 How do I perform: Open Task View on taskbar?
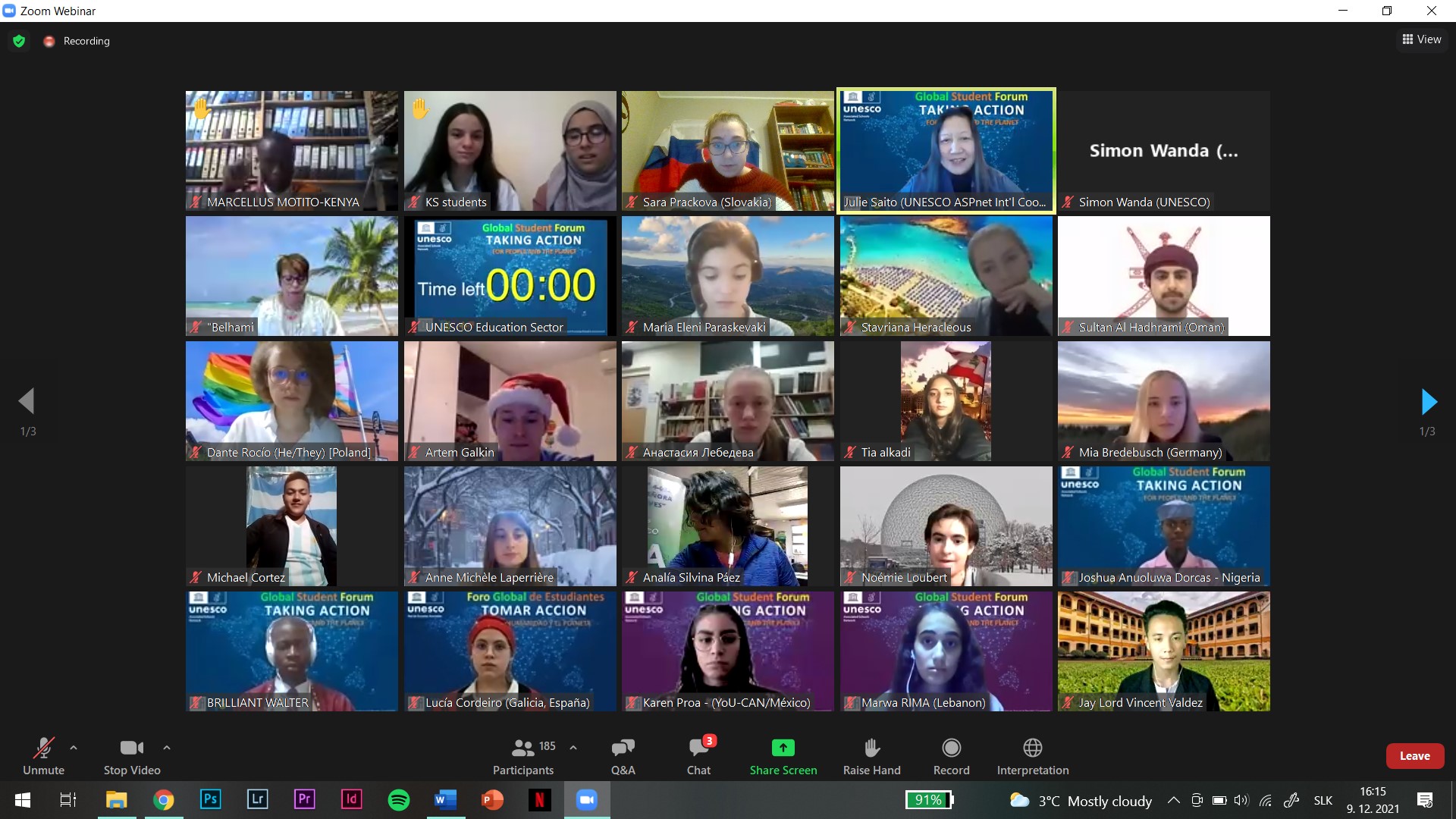click(x=68, y=800)
